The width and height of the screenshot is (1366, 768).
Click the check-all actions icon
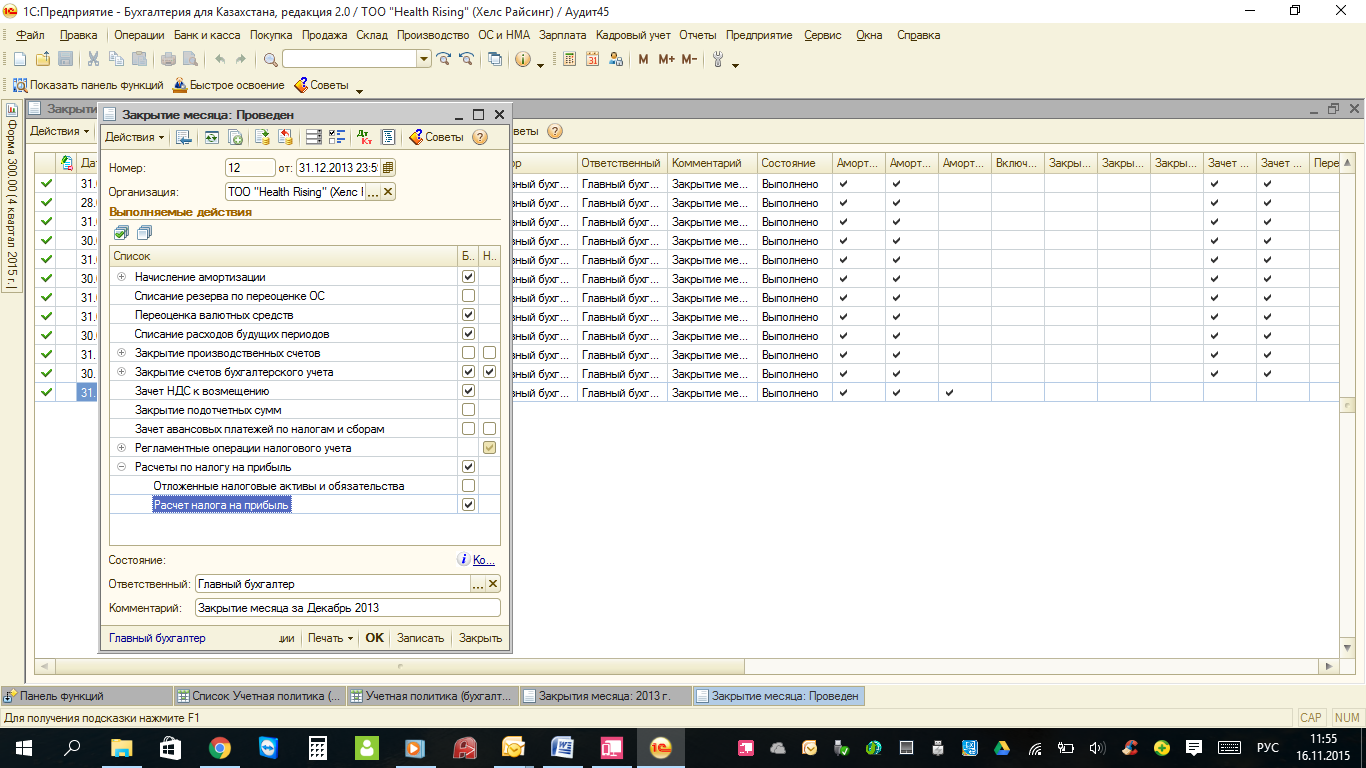(x=121, y=233)
